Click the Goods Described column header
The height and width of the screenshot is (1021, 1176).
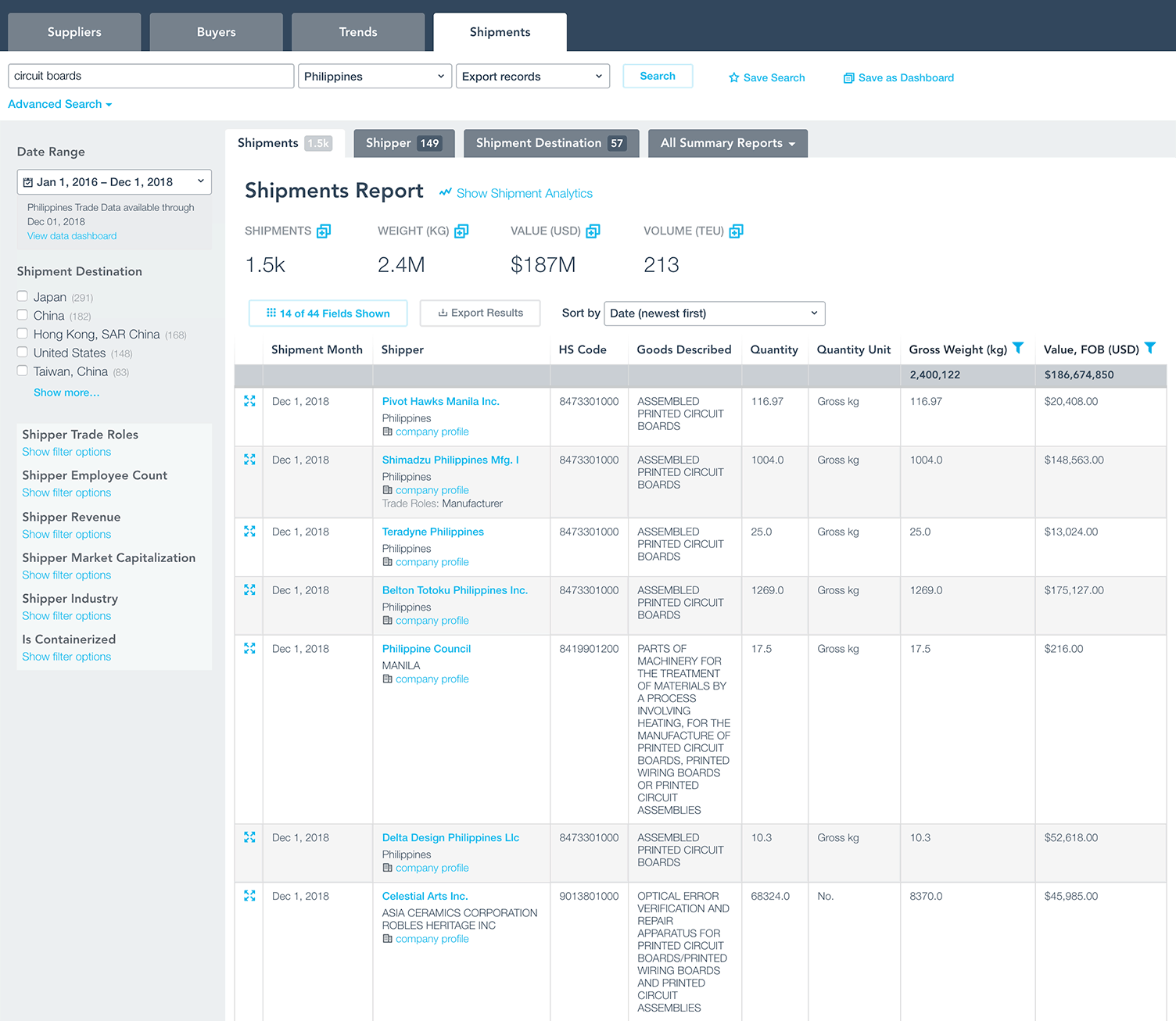[x=684, y=349]
